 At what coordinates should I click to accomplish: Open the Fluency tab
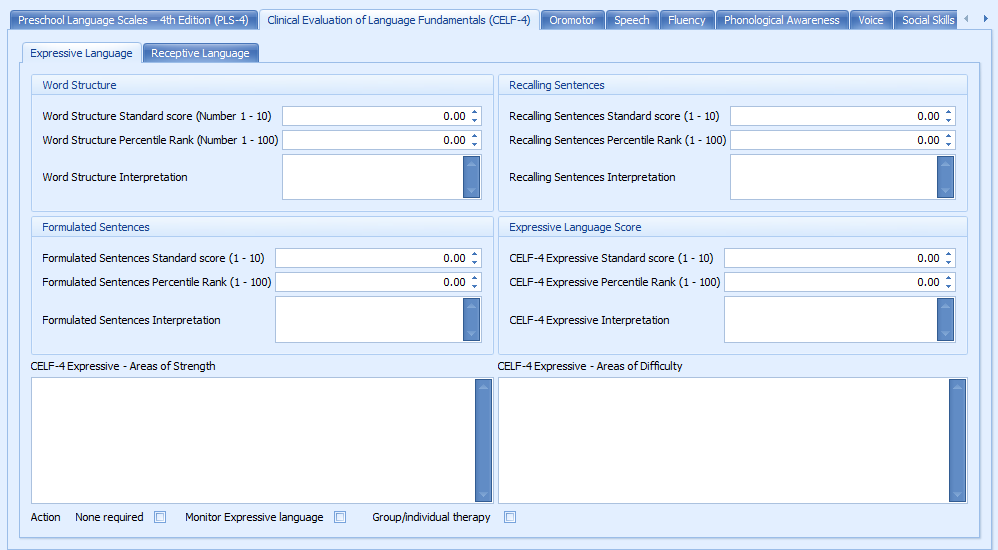pos(687,20)
